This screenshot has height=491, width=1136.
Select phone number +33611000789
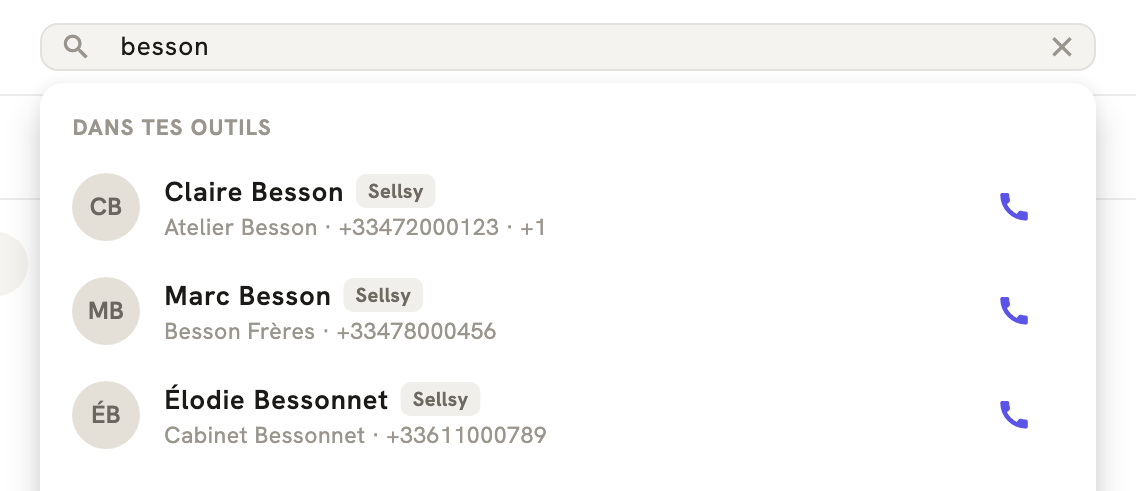[x=466, y=435]
